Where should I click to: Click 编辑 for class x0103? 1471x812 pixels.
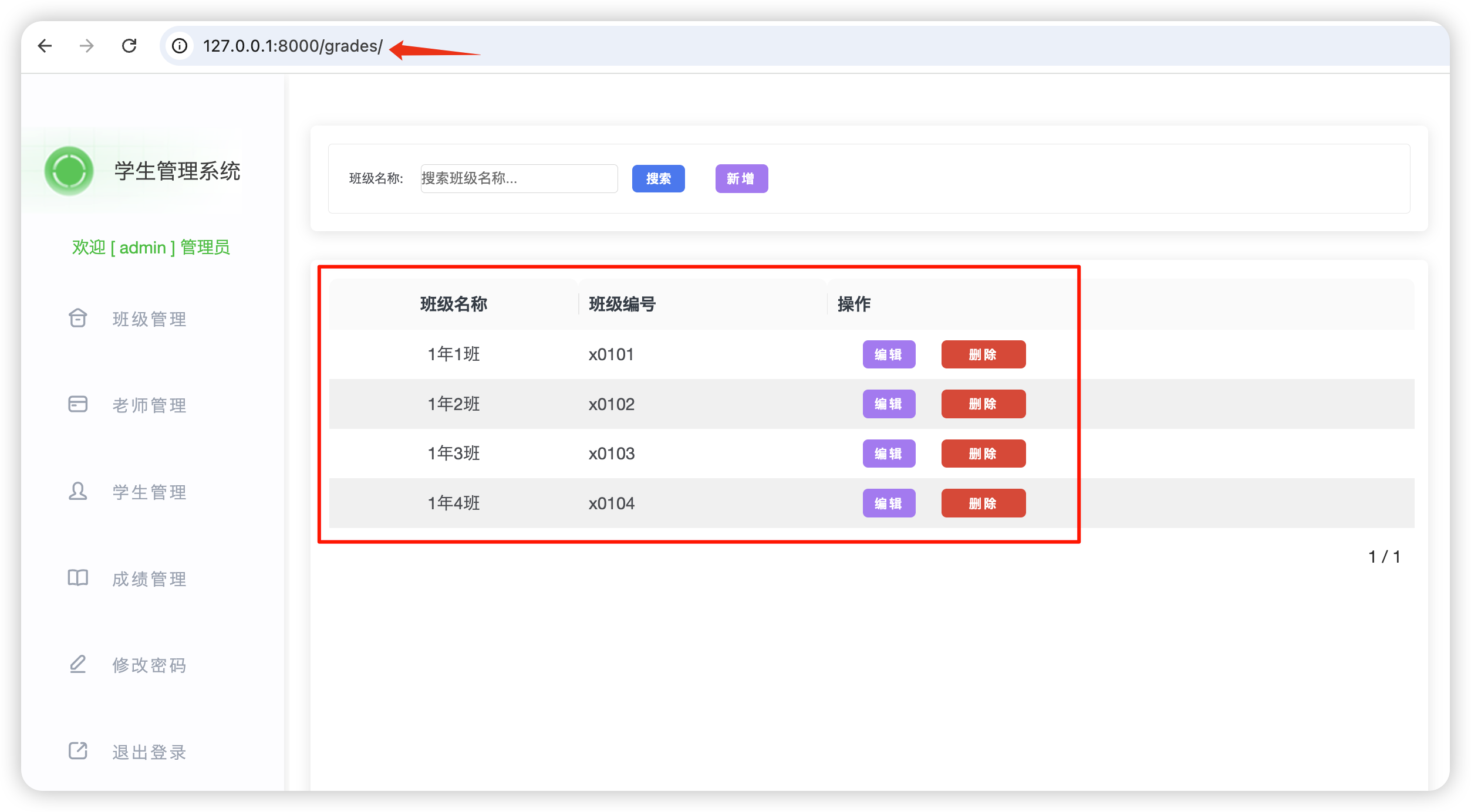click(889, 454)
